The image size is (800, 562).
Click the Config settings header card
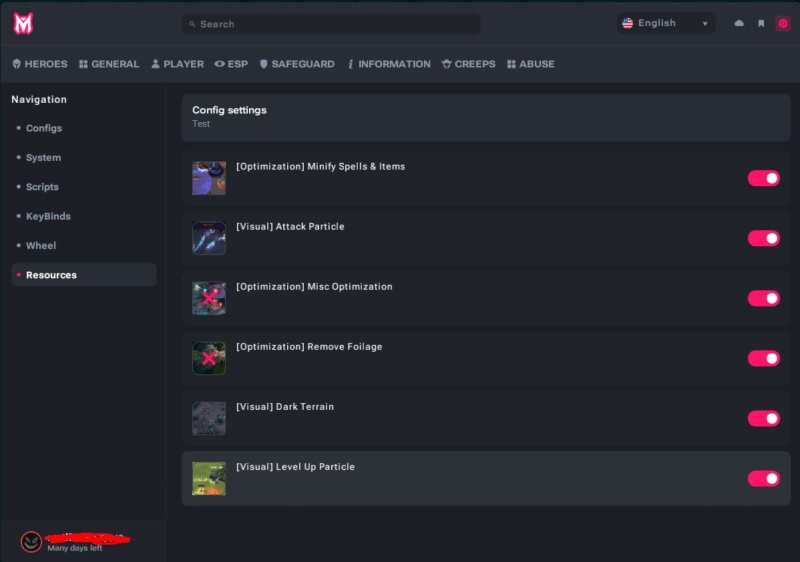pyautogui.click(x=486, y=117)
